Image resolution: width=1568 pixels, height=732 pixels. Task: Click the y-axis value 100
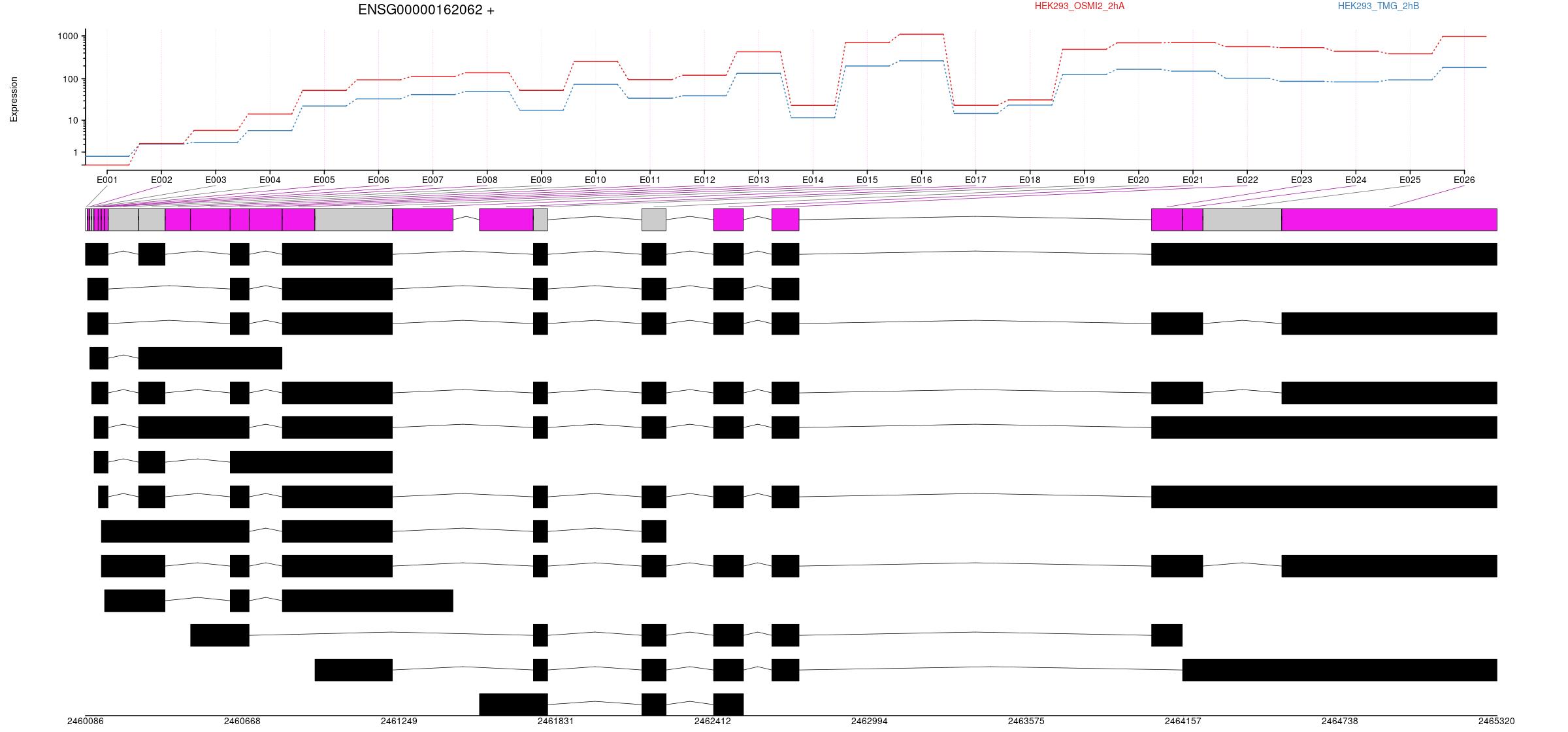coord(71,79)
